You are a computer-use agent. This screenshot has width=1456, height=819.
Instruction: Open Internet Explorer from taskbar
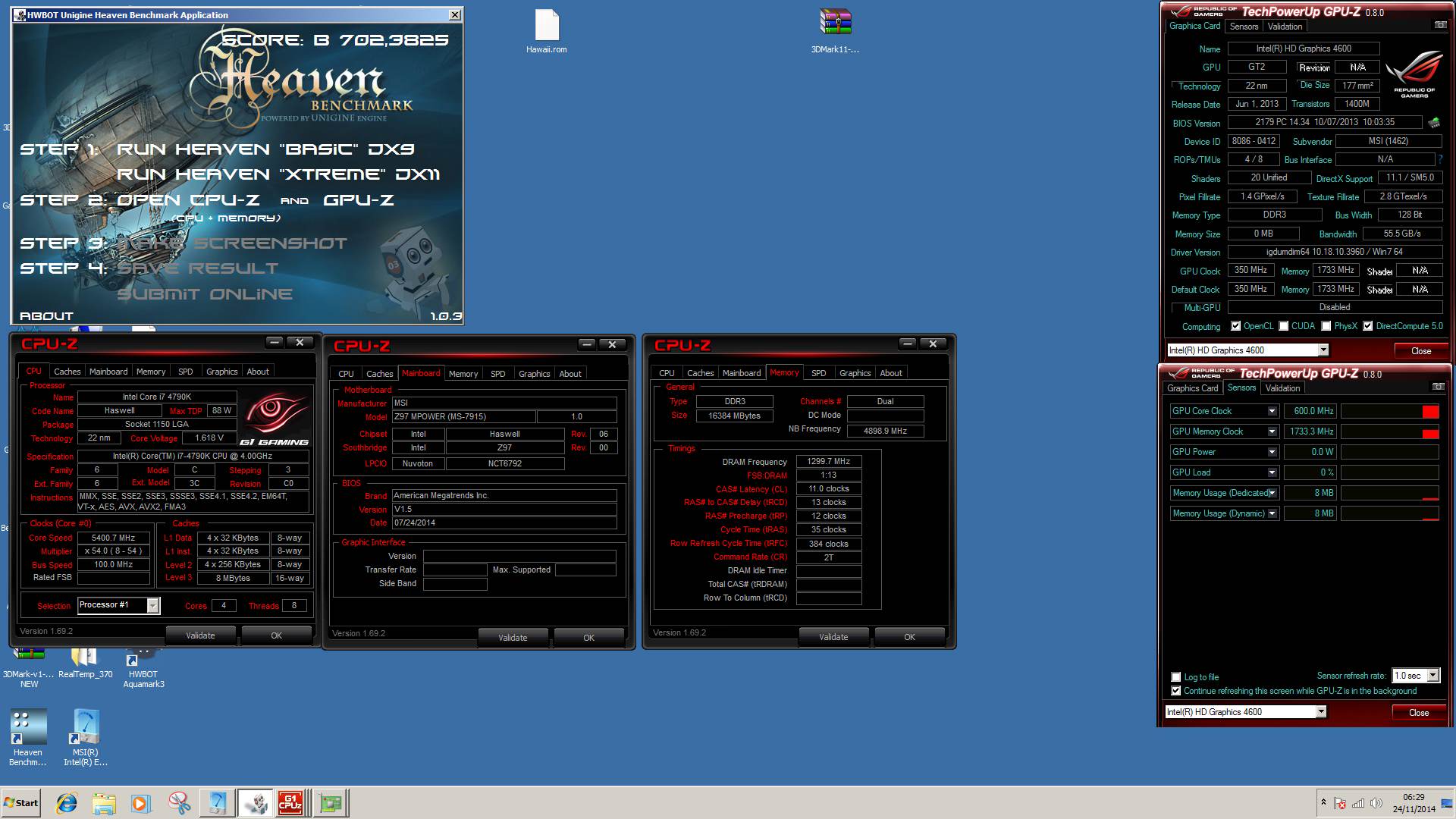pyautogui.click(x=67, y=803)
